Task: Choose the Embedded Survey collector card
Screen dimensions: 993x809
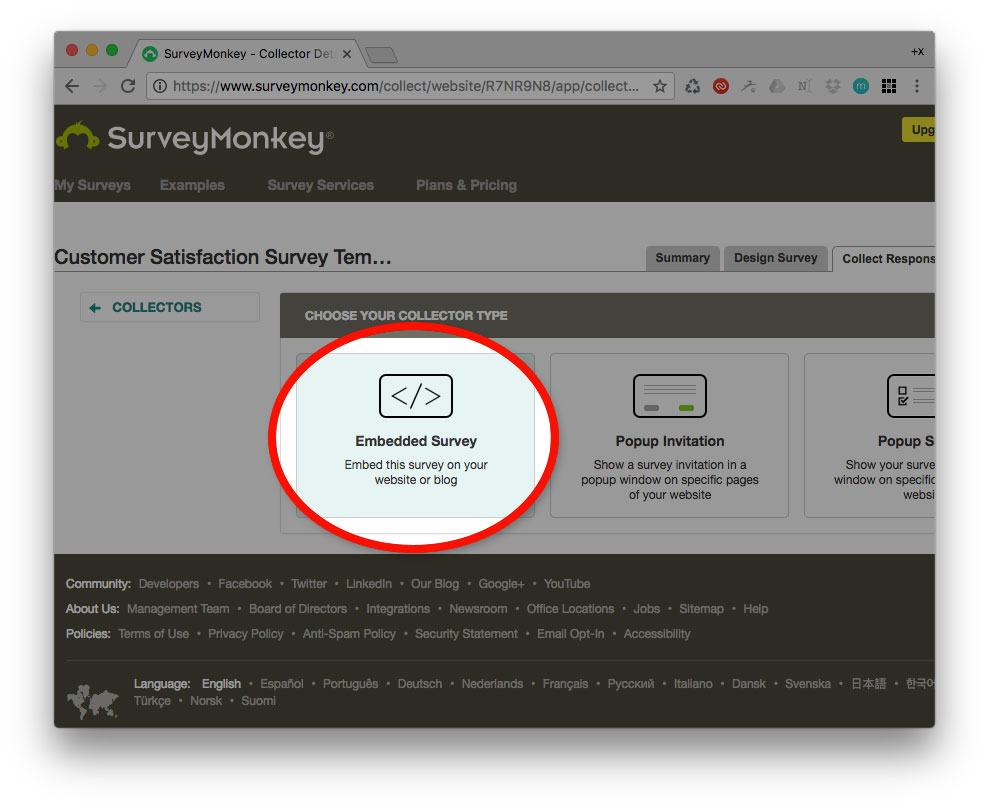Action: click(415, 435)
